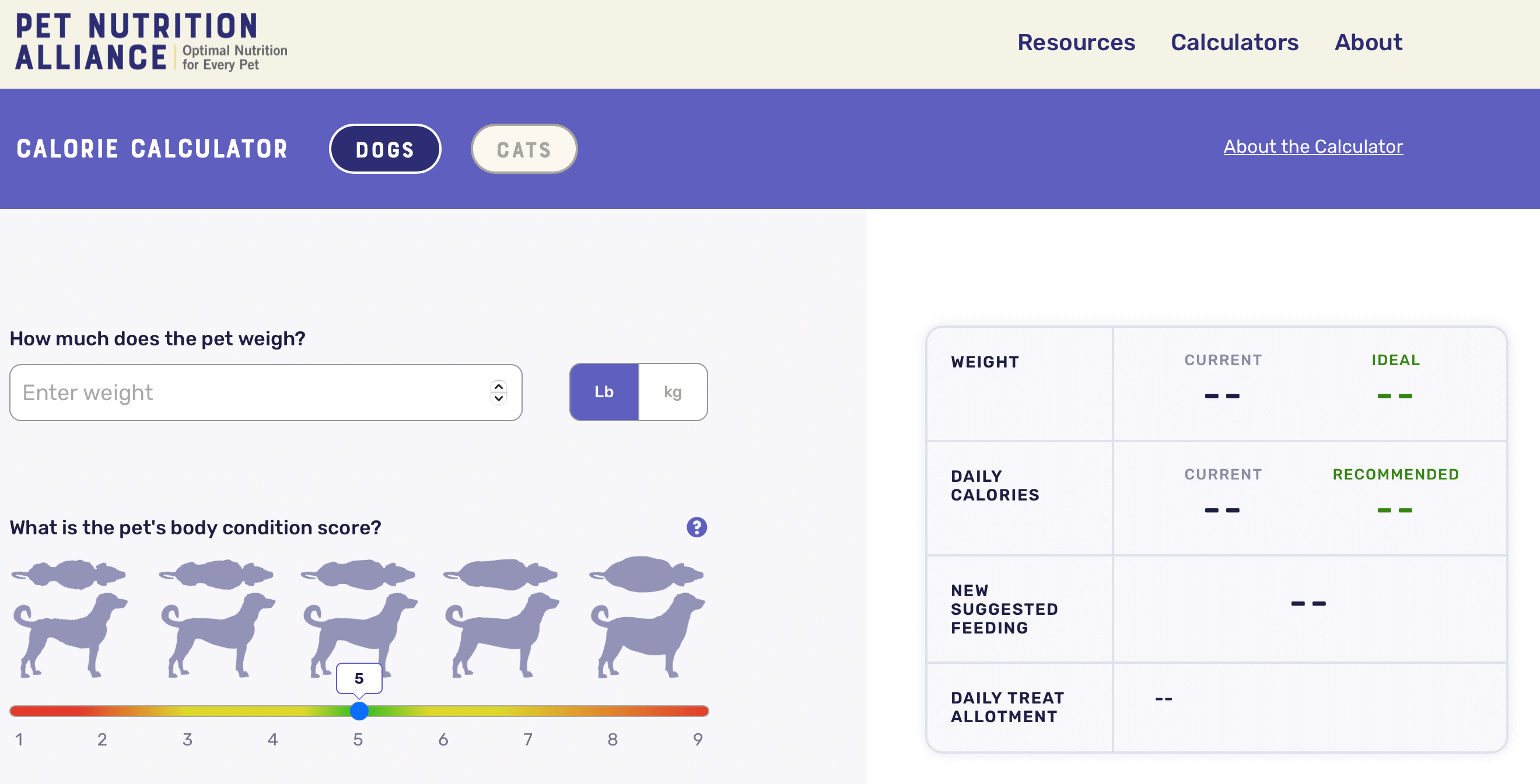Click the weight entry input field

(265, 392)
